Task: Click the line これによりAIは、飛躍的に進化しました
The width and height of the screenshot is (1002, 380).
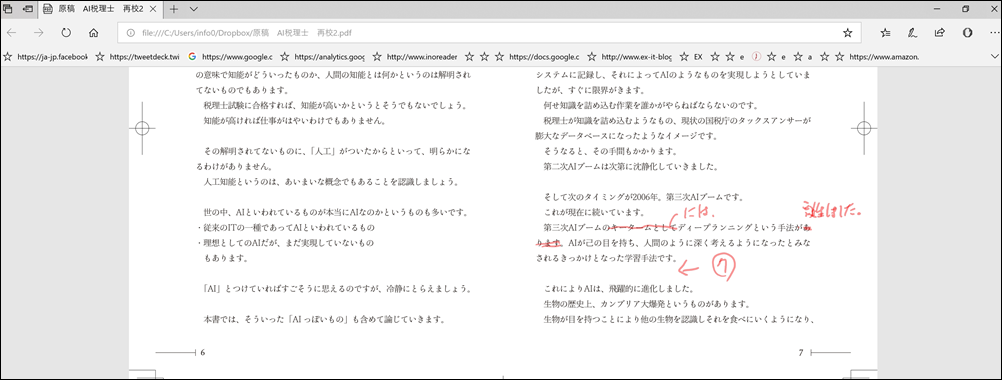Action: coord(619,289)
